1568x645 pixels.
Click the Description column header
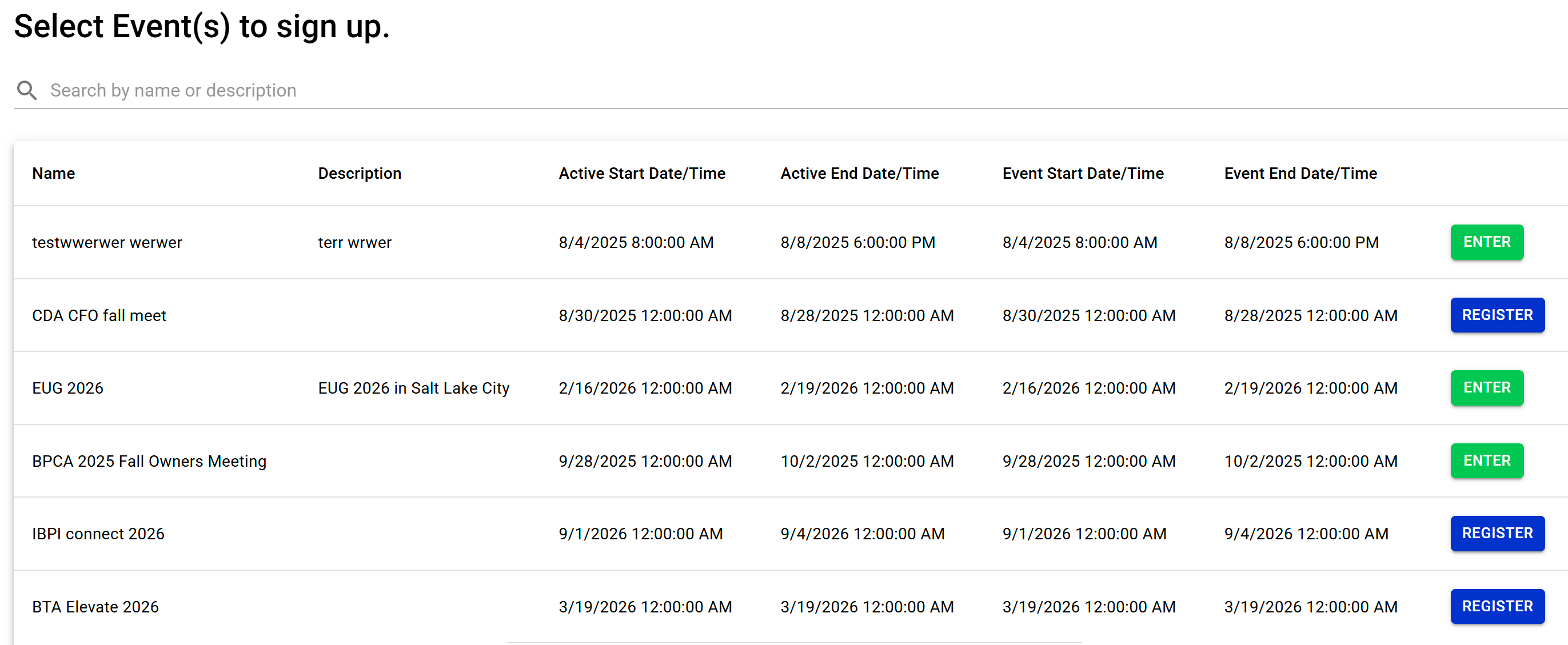tap(359, 174)
